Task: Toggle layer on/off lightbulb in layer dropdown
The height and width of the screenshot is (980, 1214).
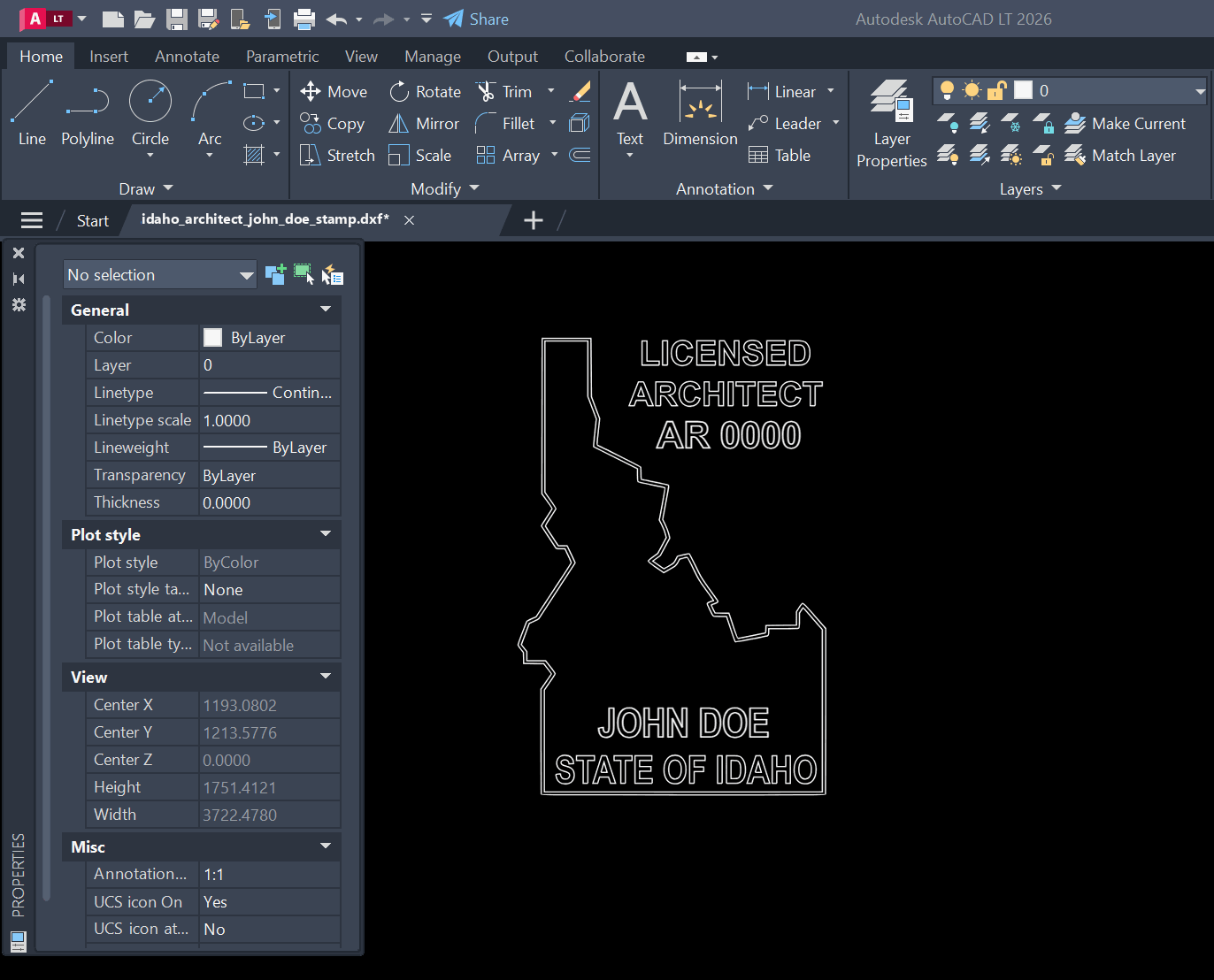Action: [947, 90]
